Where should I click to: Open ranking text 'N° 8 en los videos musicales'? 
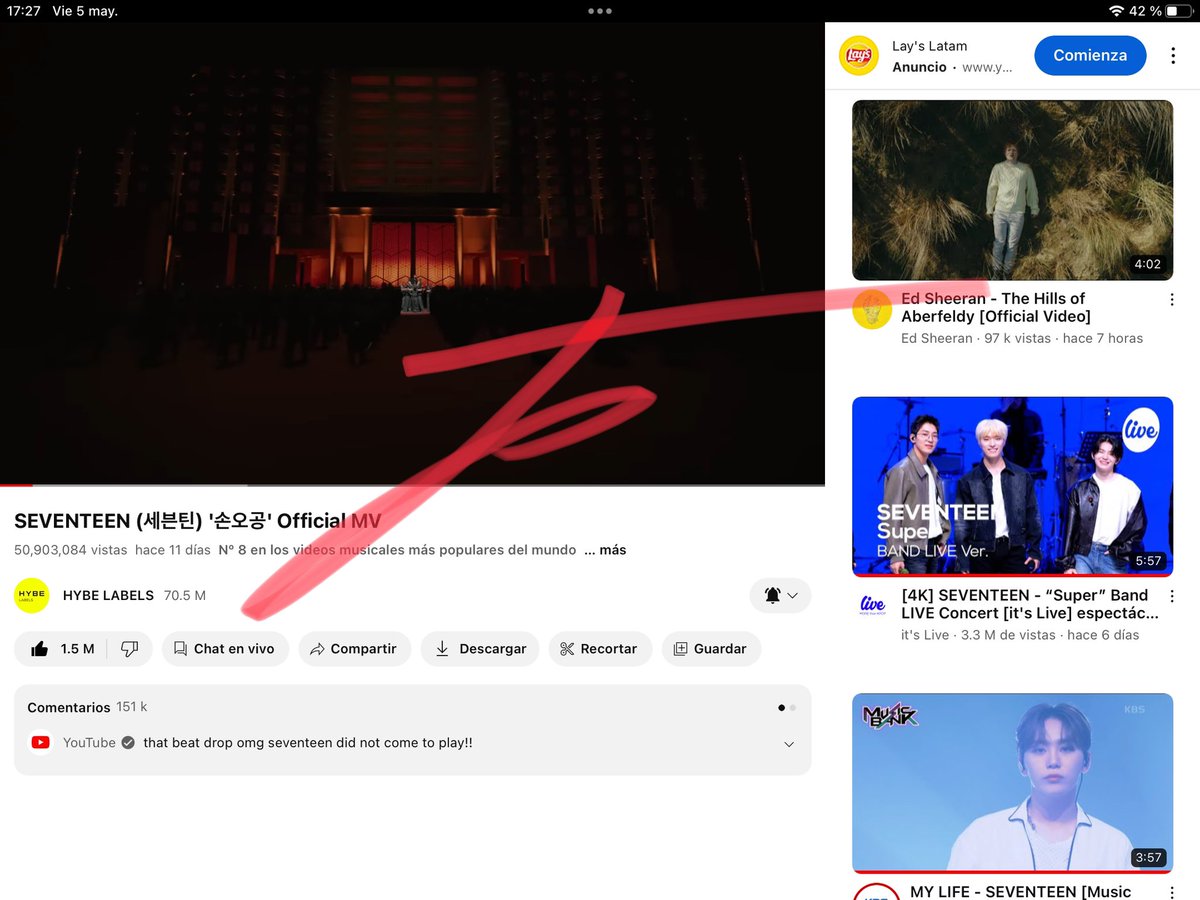pyautogui.click(x=397, y=550)
